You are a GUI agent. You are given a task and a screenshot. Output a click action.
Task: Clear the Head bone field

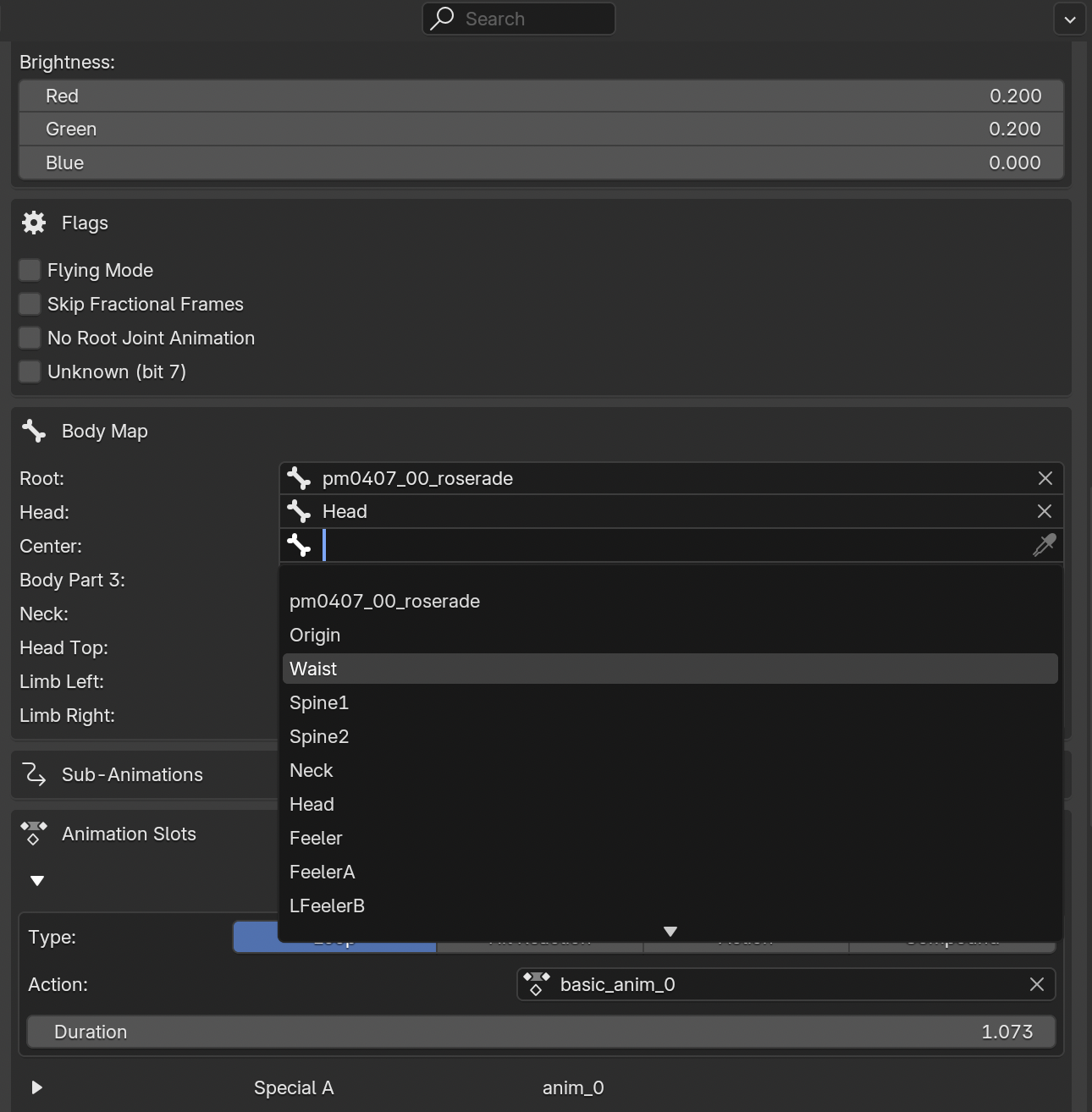click(x=1045, y=511)
